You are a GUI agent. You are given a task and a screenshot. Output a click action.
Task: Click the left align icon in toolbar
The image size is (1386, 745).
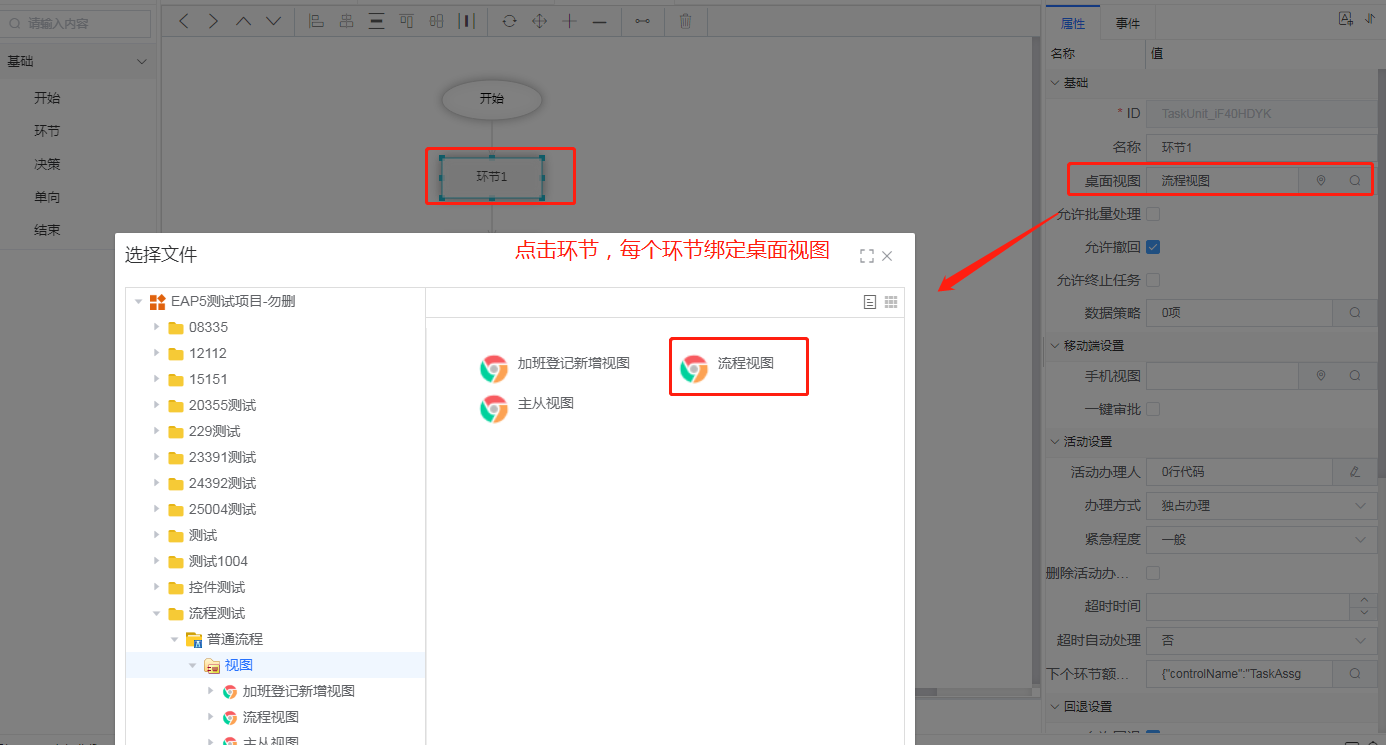click(x=316, y=21)
